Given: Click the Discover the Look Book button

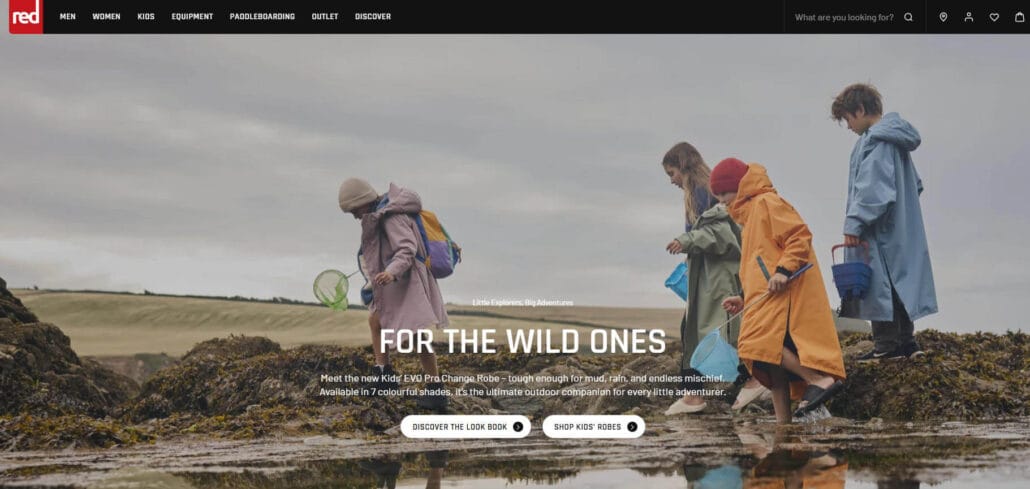Looking at the screenshot, I should click(466, 427).
